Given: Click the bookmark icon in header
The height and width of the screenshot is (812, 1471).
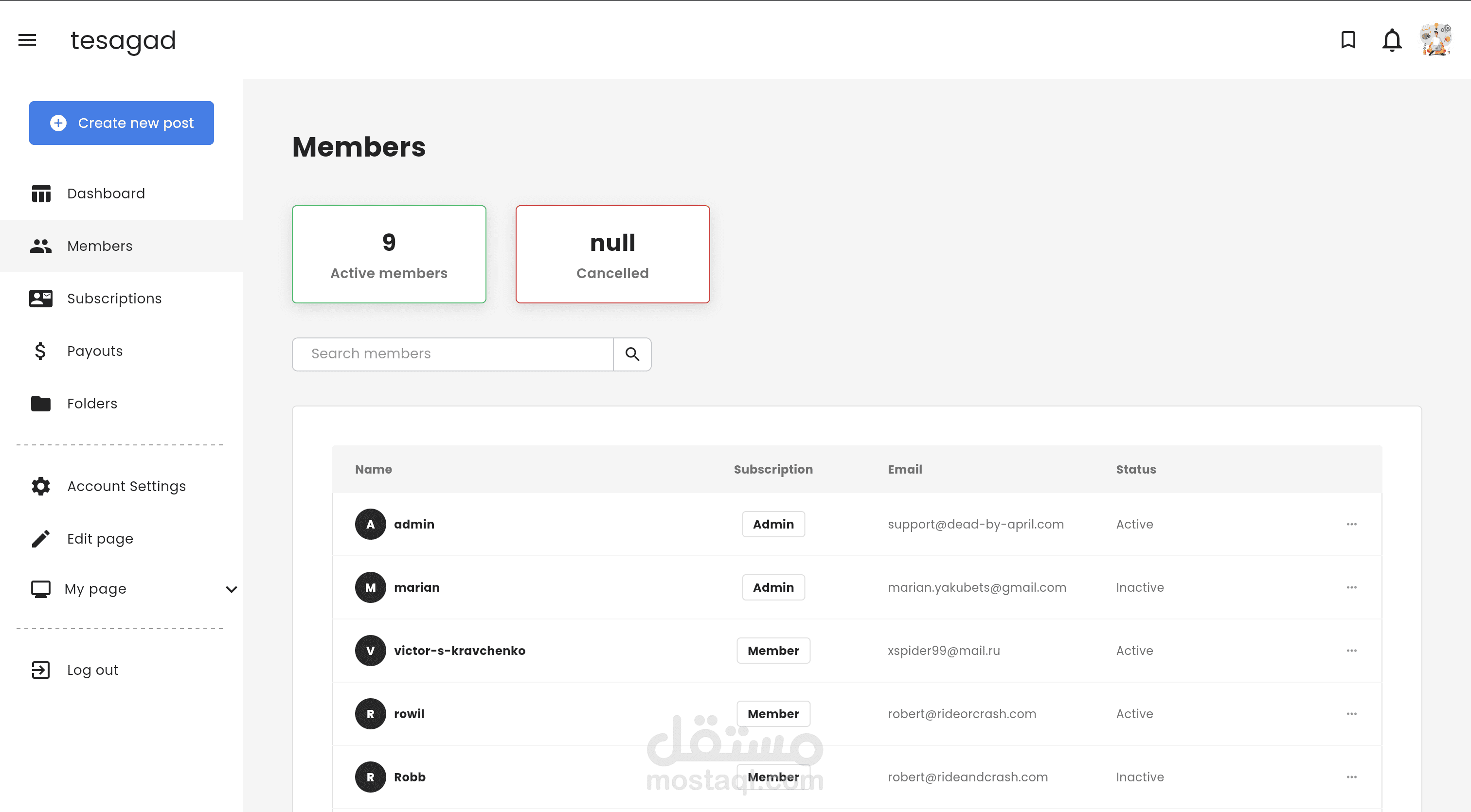Looking at the screenshot, I should [1348, 40].
